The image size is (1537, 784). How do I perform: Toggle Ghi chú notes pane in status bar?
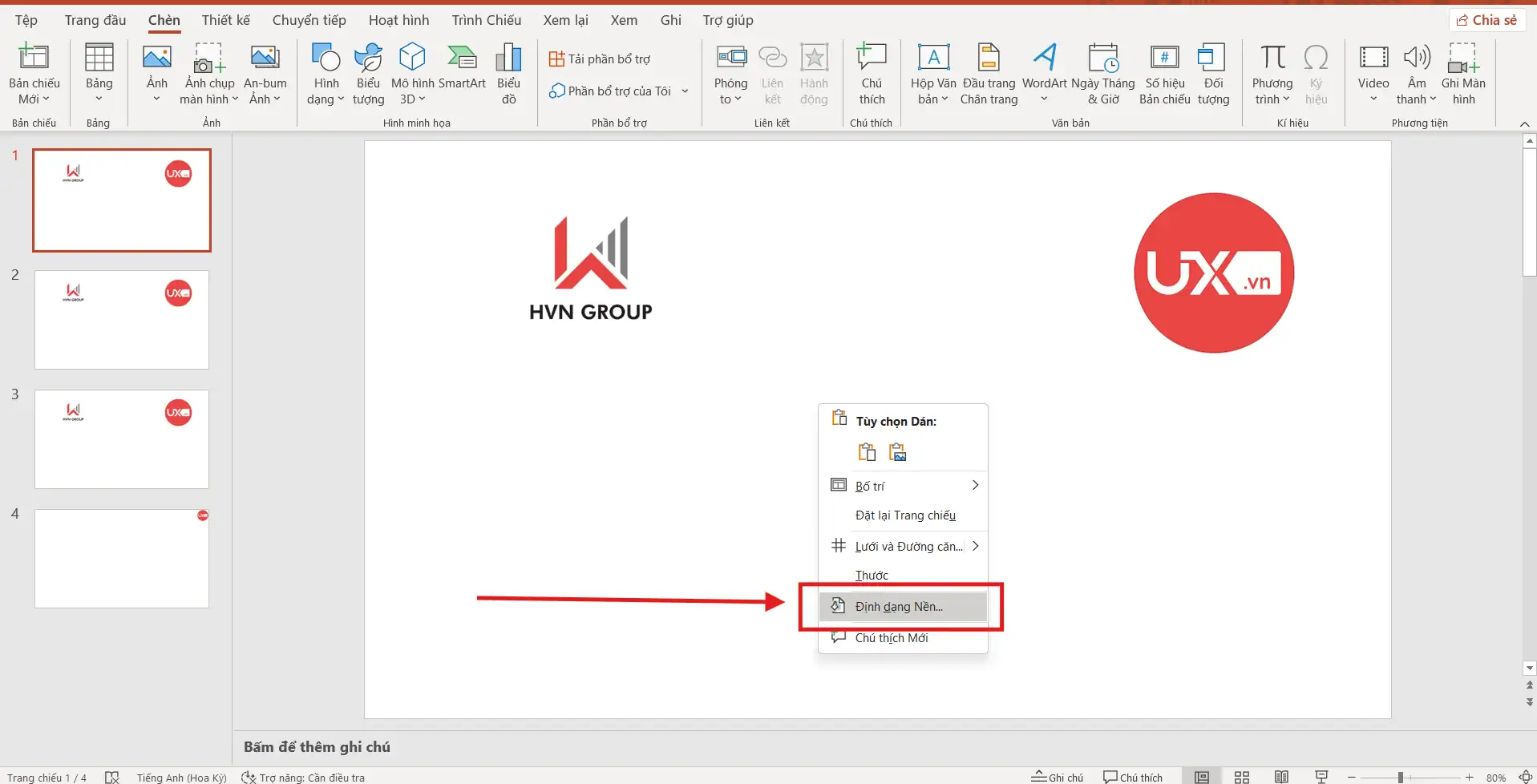click(1058, 777)
